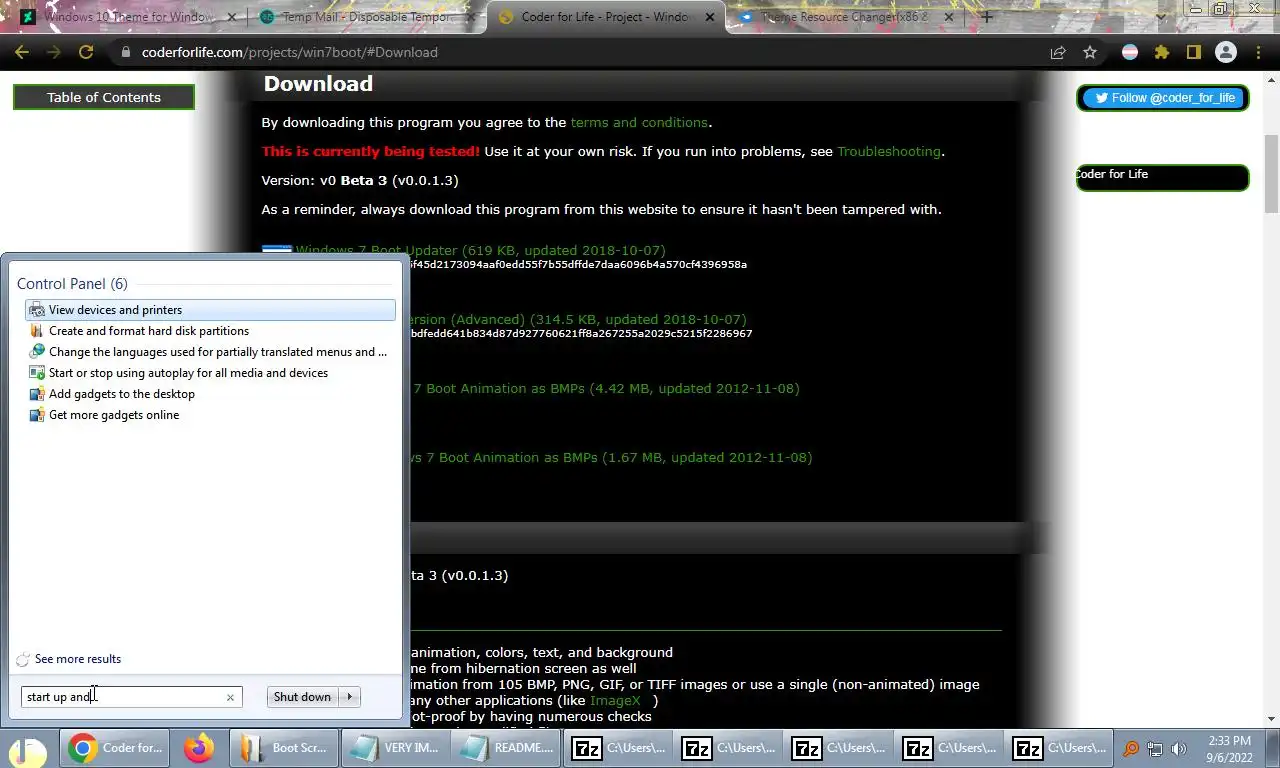
Task: Open the terms and conditions link
Action: 639,122
